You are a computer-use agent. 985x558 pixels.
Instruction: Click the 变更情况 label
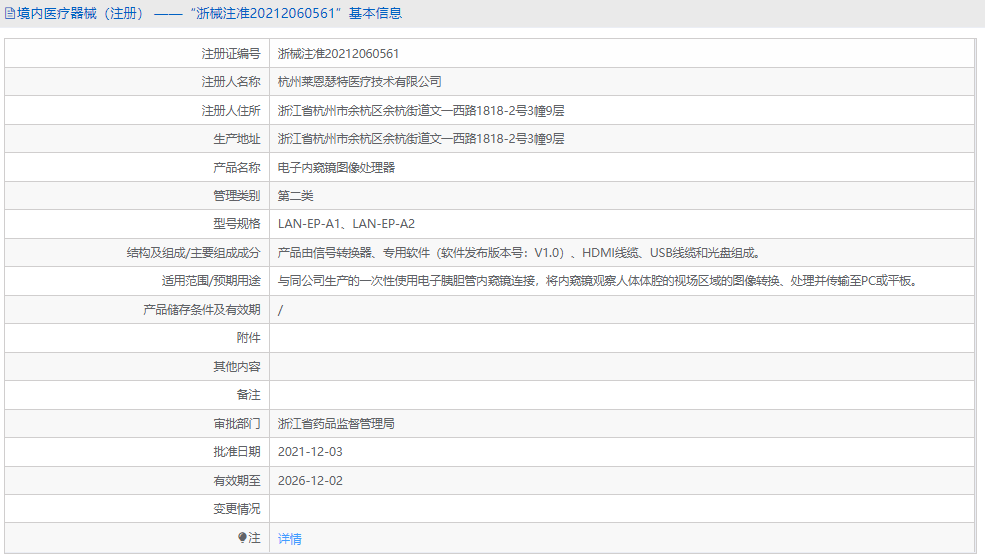pyautogui.click(x=237, y=509)
